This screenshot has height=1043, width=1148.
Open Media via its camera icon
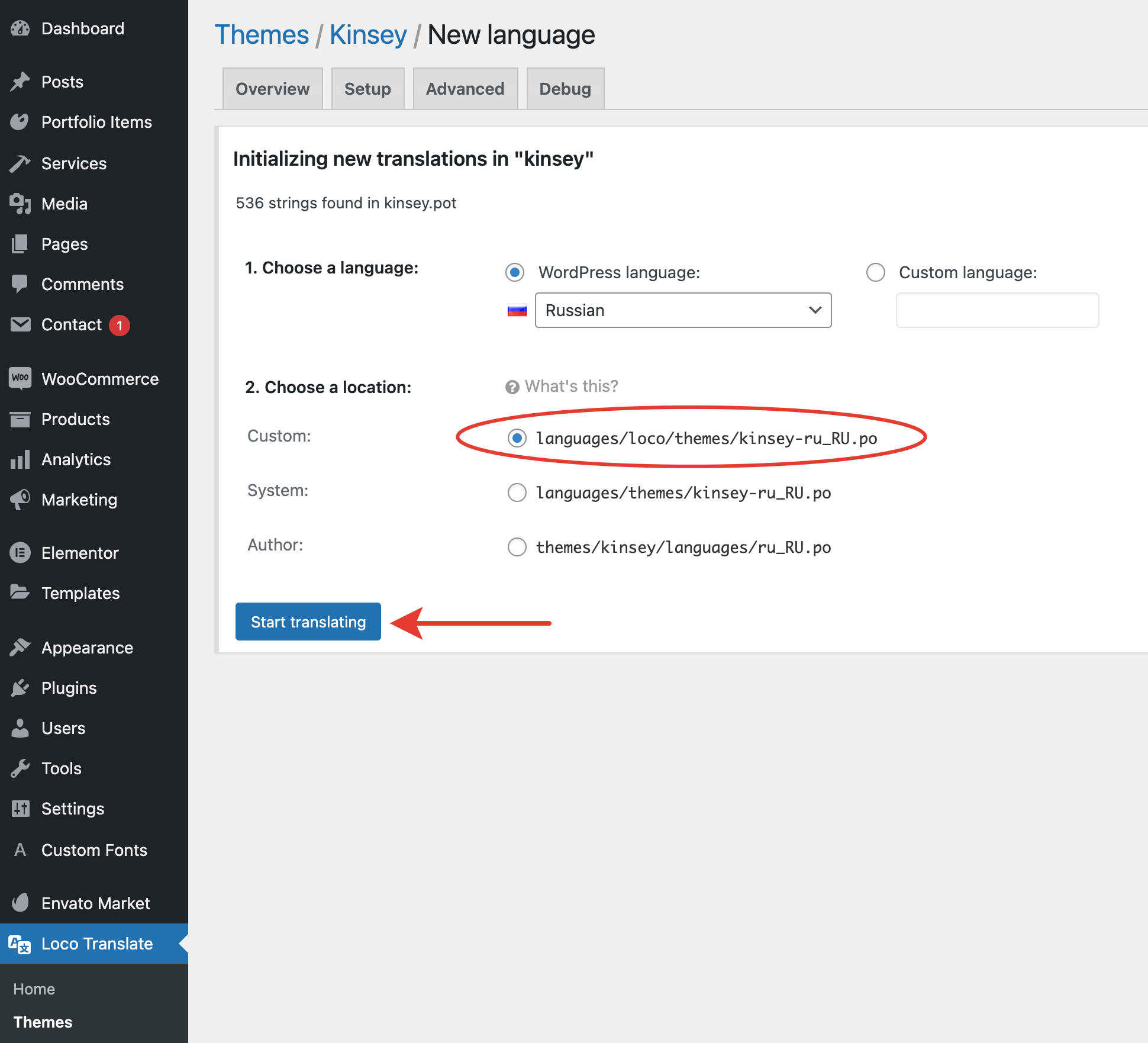click(20, 204)
